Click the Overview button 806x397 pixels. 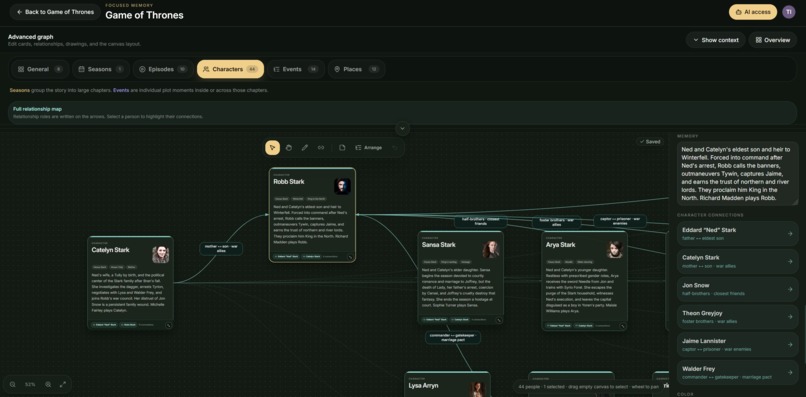click(x=773, y=40)
